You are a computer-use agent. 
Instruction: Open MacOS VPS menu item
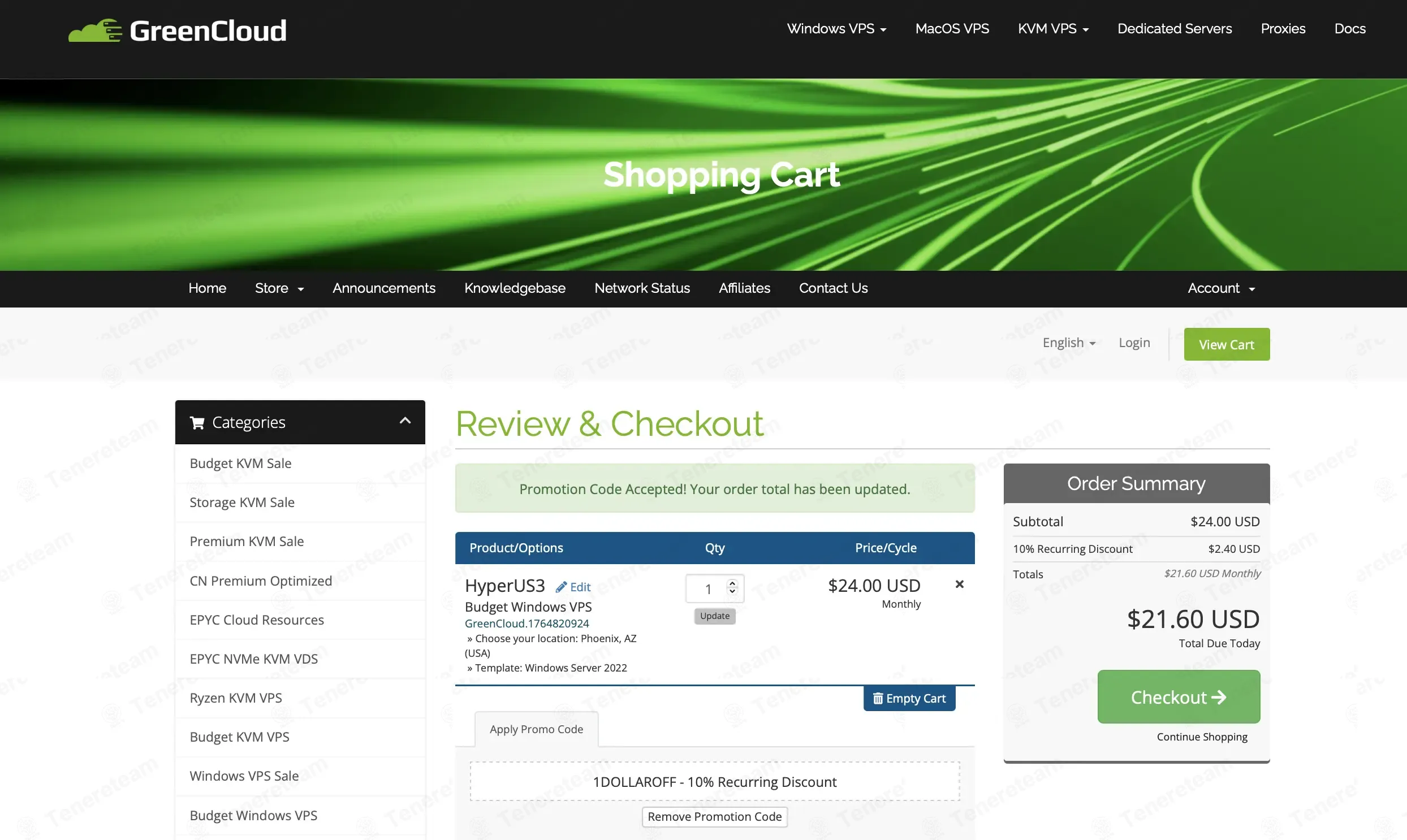click(x=952, y=28)
